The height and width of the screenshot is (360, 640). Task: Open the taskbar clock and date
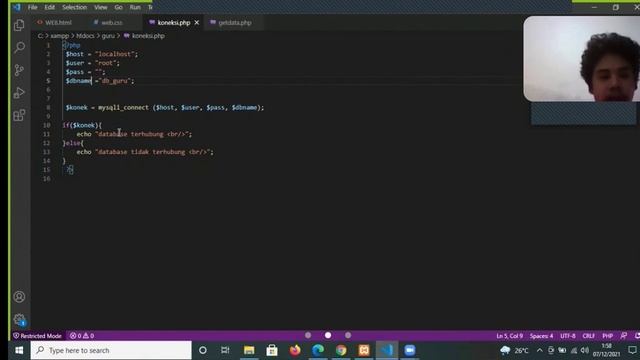point(606,350)
